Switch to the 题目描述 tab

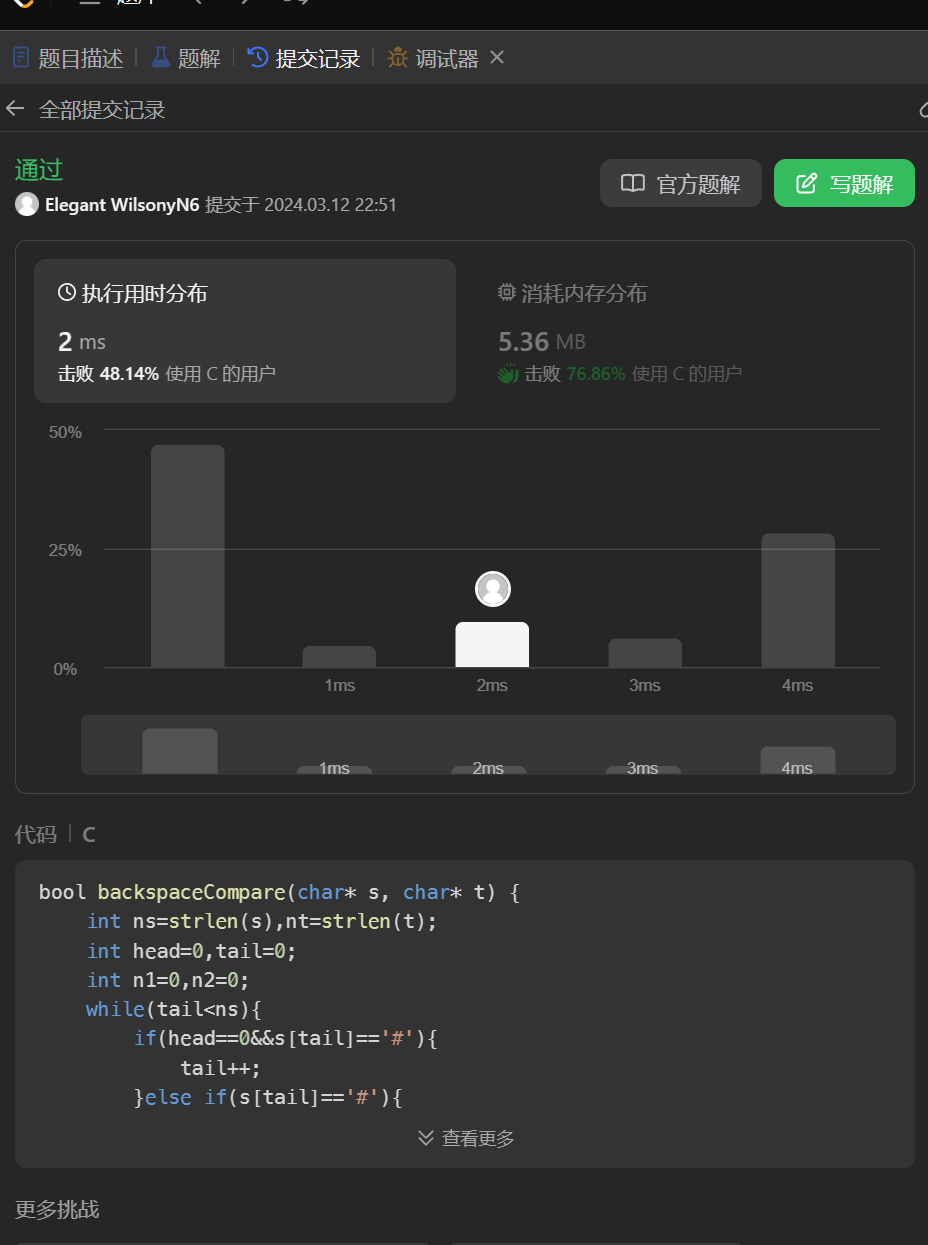pyautogui.click(x=68, y=58)
